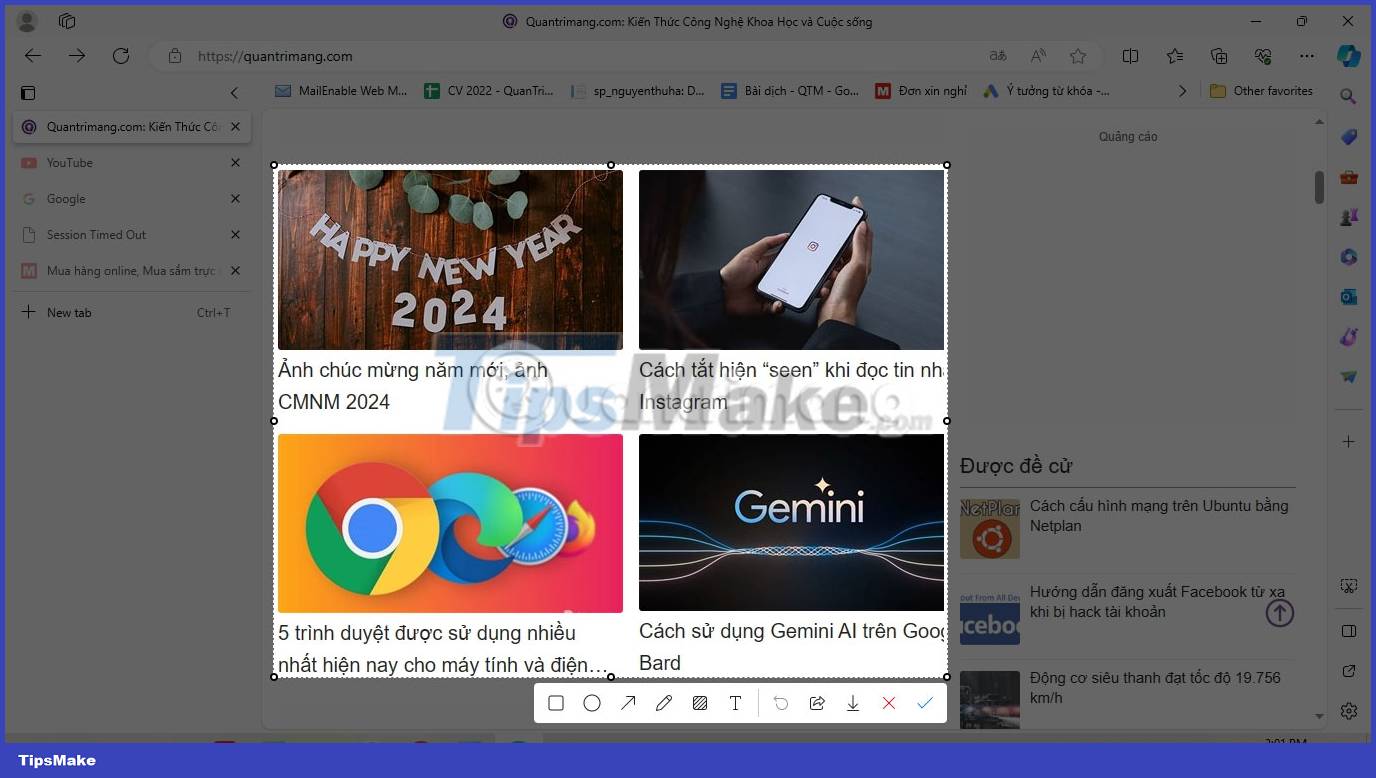Screen dimensions: 1376x778
Task: Expand Other favorites folder
Action: click(1262, 90)
